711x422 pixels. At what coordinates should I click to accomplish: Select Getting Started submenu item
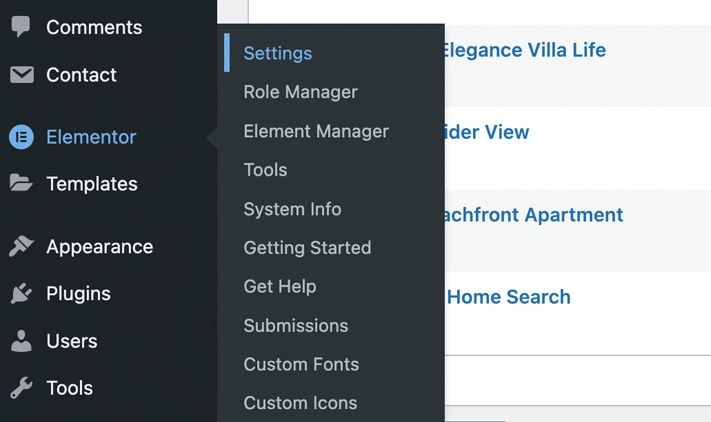click(307, 248)
